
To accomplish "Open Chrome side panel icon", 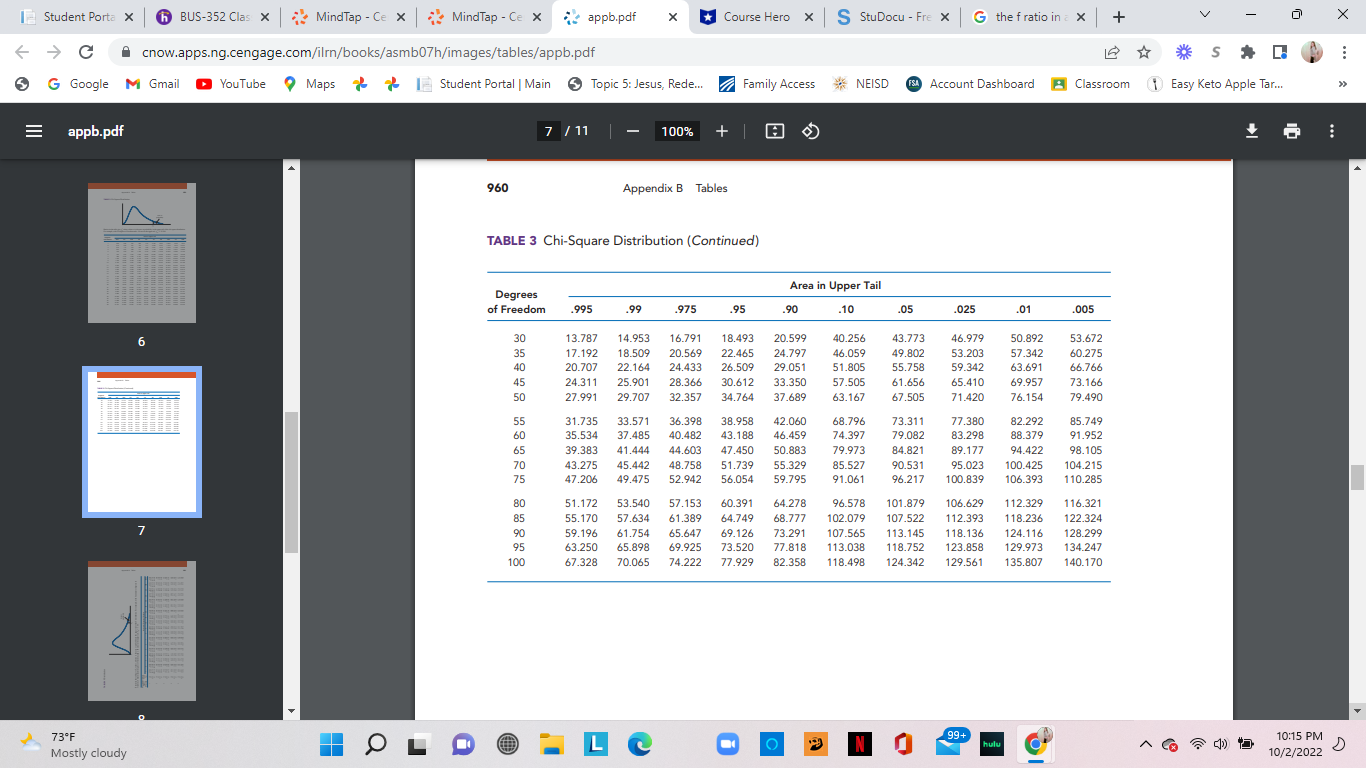I will point(1280,52).
